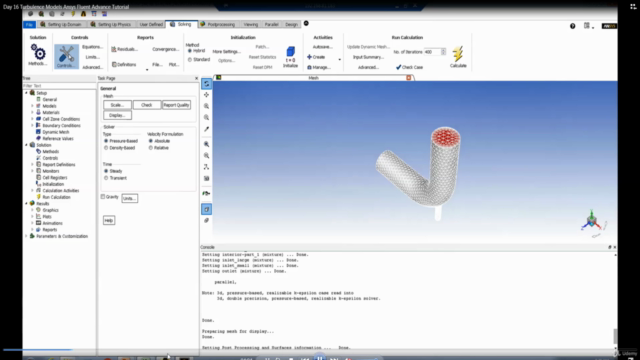
Task: Switch to User Defined tab
Action: pos(151,24)
